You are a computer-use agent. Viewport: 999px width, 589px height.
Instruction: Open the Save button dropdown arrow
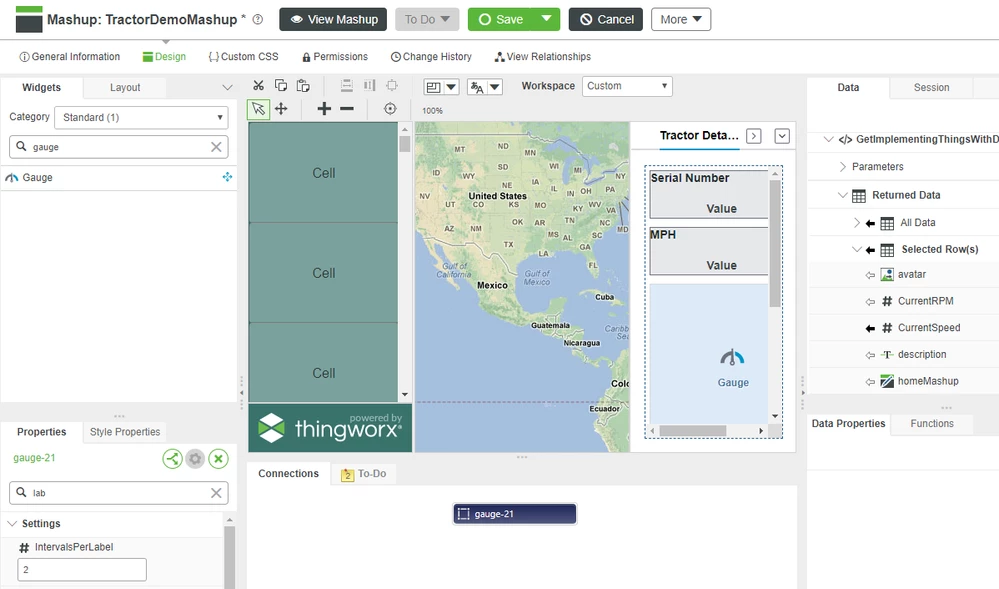point(546,19)
